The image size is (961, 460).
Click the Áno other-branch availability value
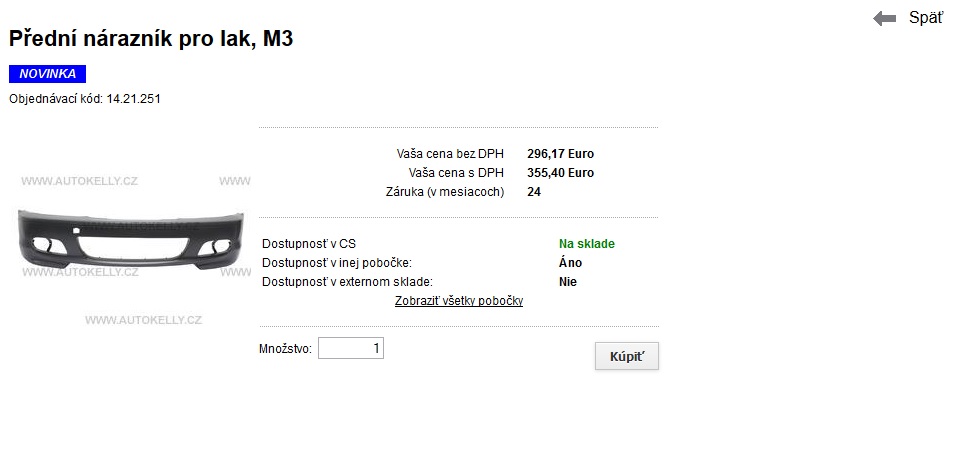(x=571, y=263)
